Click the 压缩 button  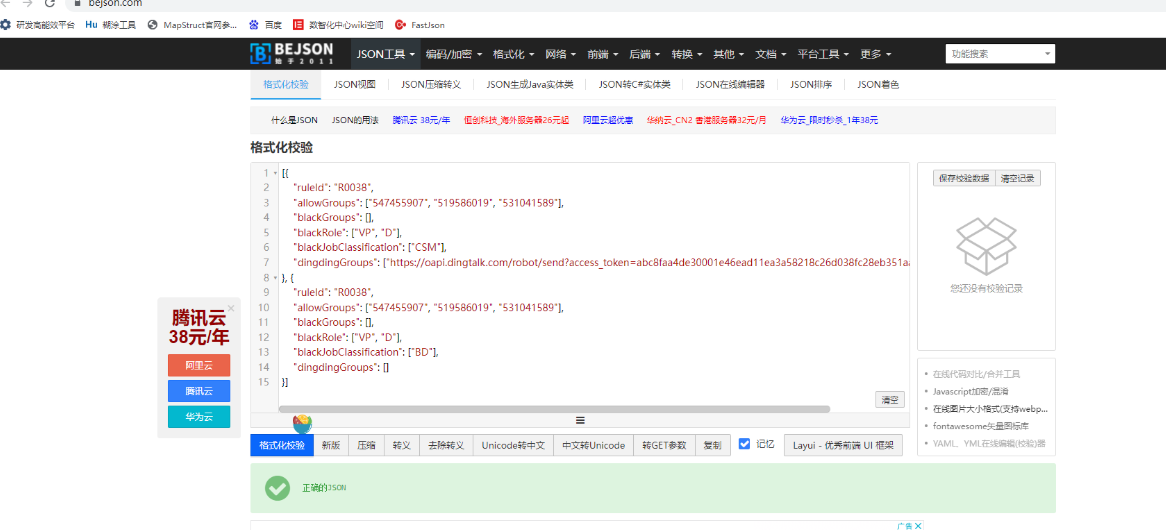click(x=366, y=445)
